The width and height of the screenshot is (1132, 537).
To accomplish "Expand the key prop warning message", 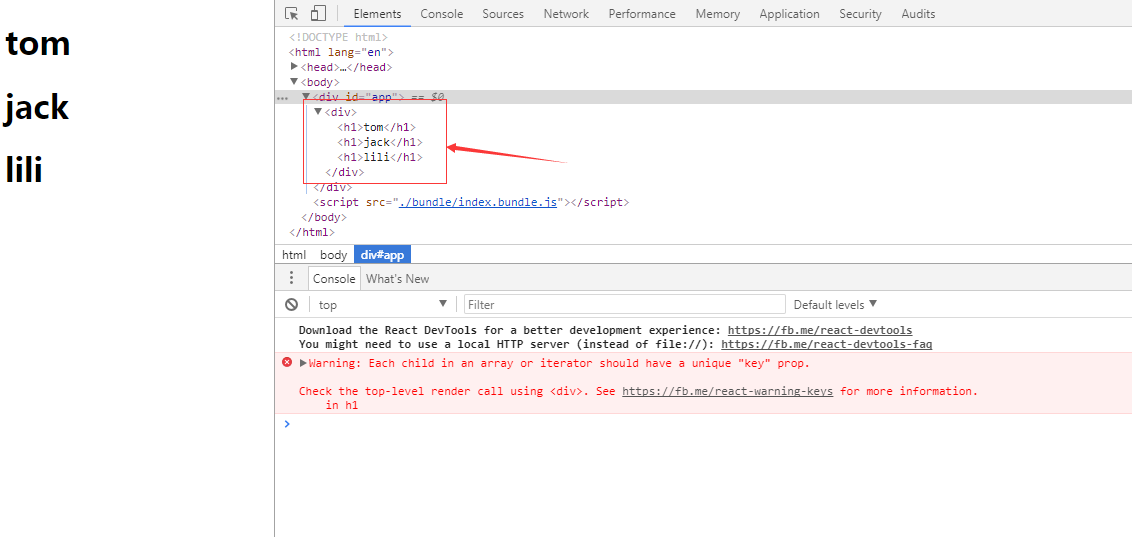I will pyautogui.click(x=303, y=362).
